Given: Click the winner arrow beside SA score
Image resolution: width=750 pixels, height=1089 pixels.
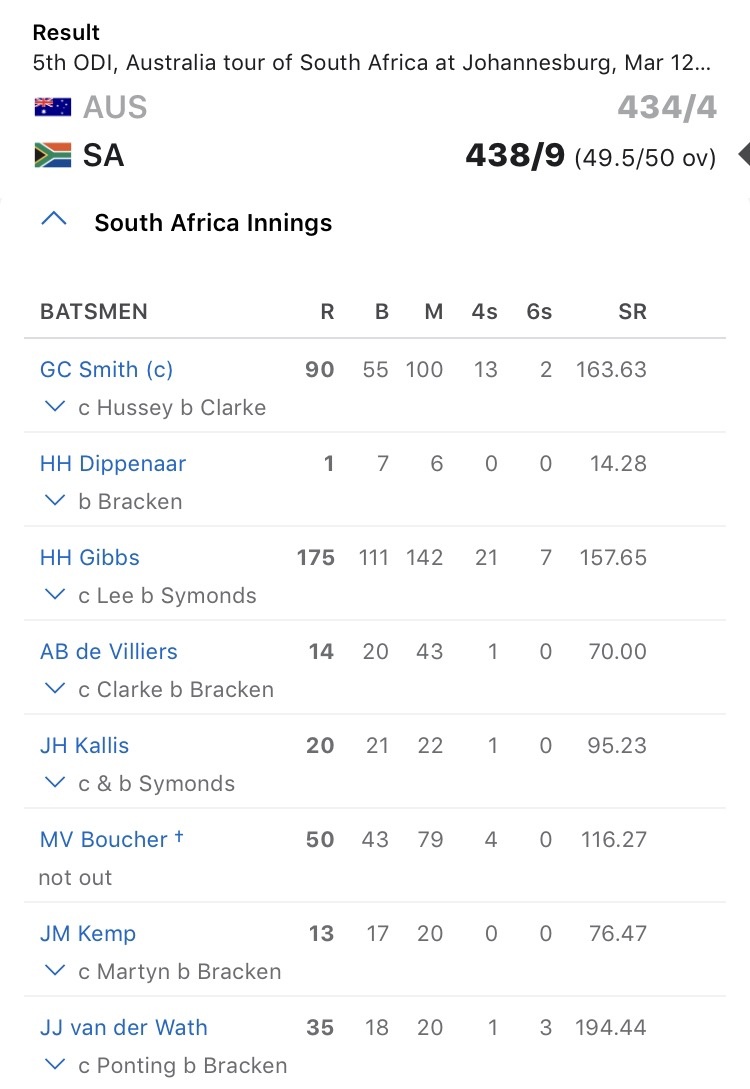Looking at the screenshot, I should 744,154.
